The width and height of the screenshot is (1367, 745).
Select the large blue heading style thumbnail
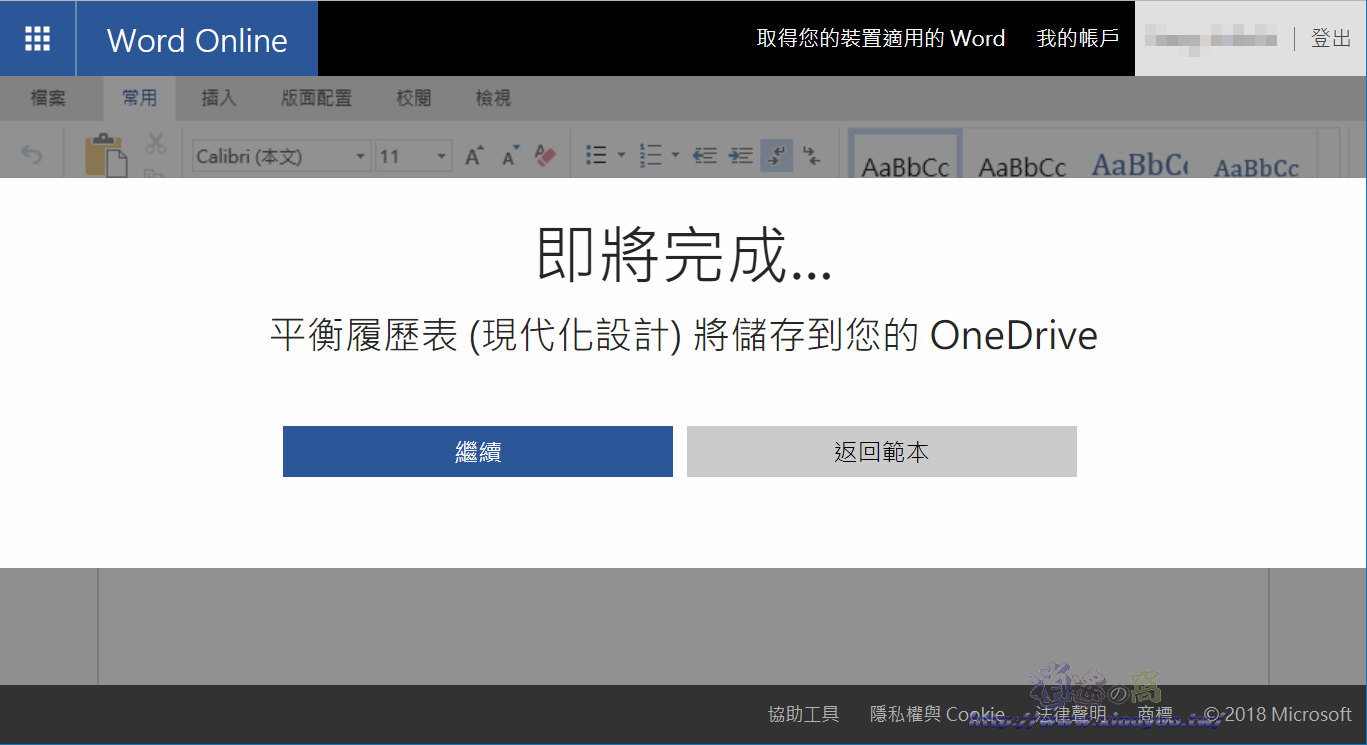[1139, 164]
